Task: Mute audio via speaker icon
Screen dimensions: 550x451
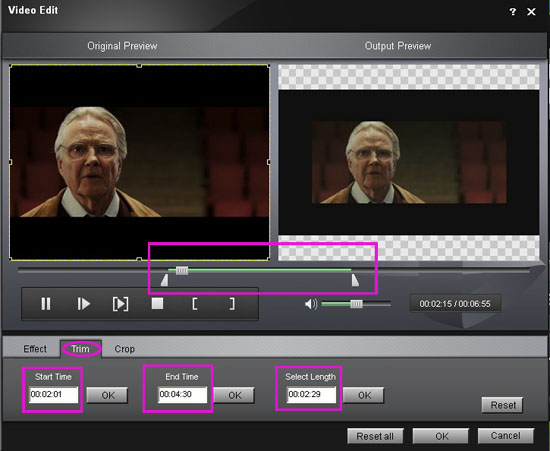Action: pyautogui.click(x=311, y=304)
